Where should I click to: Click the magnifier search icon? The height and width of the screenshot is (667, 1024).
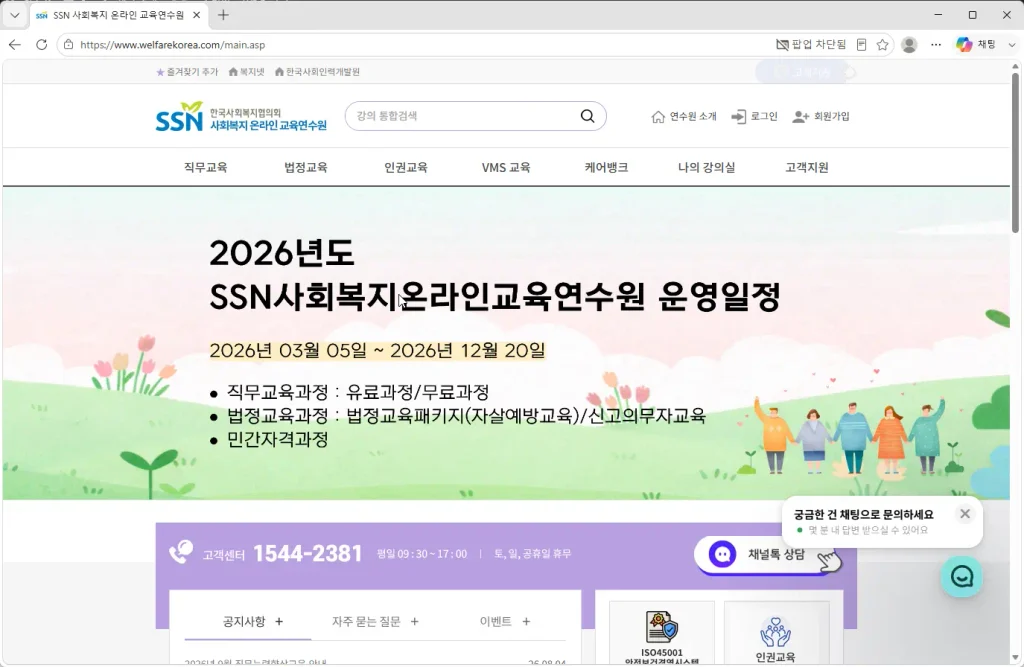point(588,116)
